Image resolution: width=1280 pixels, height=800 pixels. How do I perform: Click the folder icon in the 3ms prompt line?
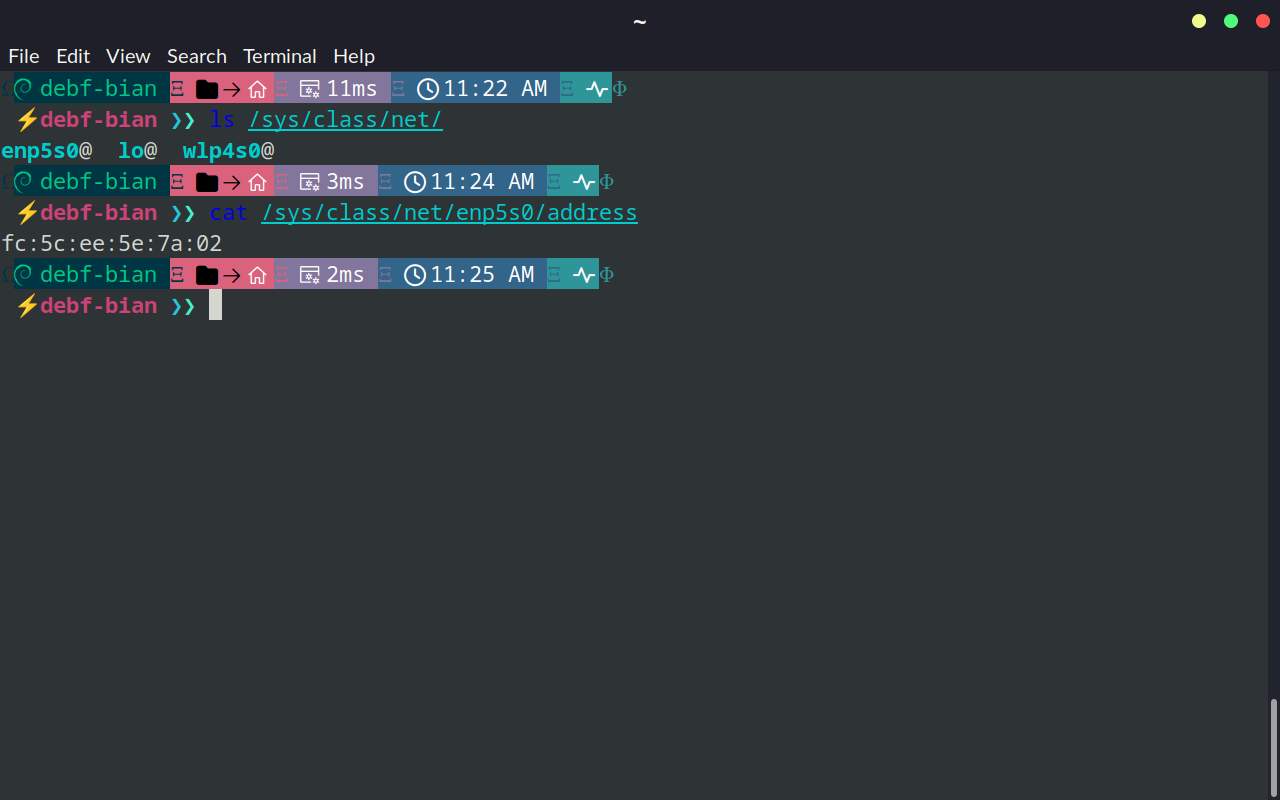[x=207, y=182]
